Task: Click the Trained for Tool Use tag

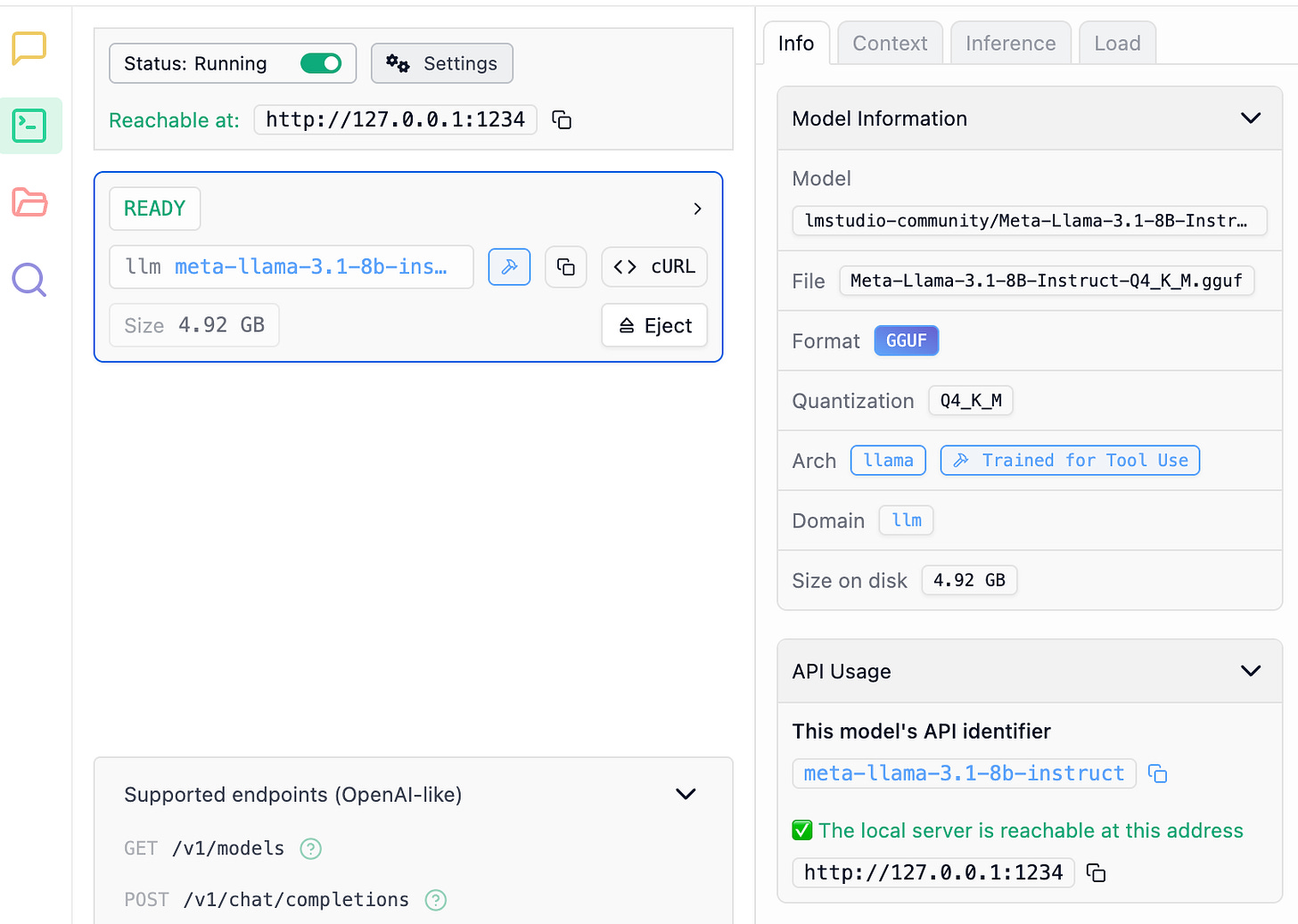Action: (x=1070, y=461)
